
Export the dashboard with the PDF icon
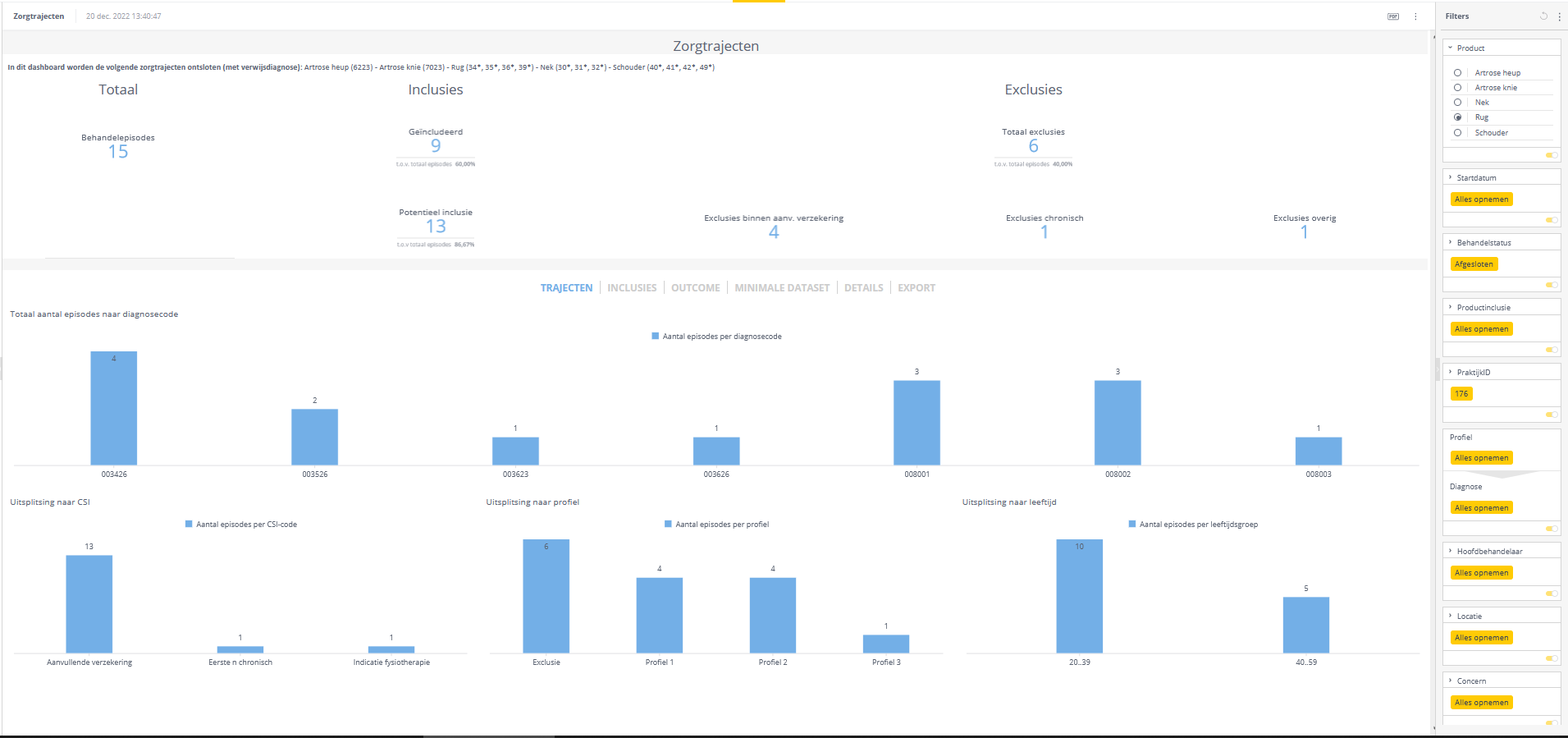point(1393,16)
